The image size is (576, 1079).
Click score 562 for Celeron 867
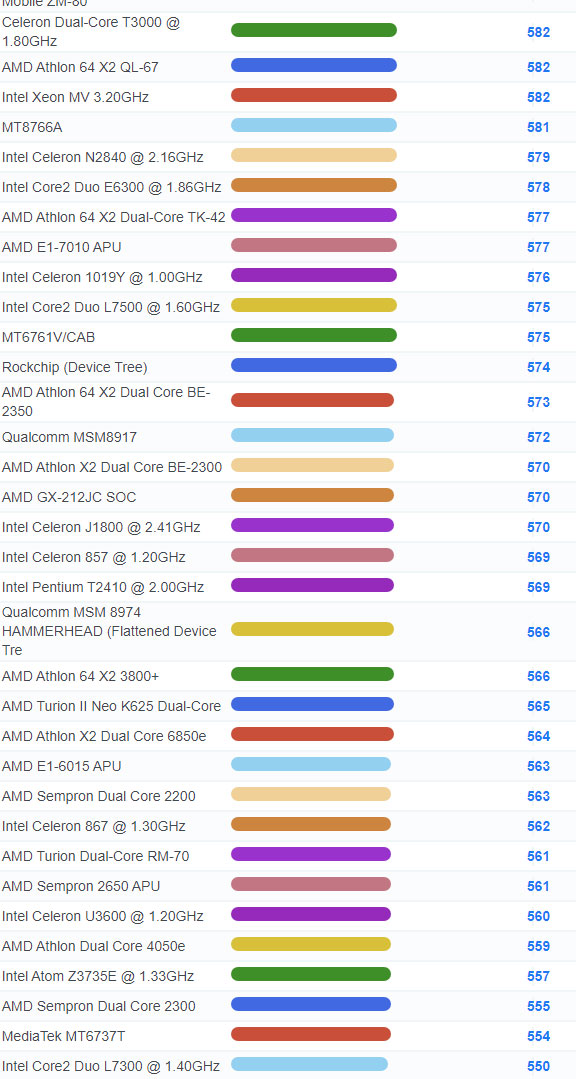pyautogui.click(x=538, y=826)
